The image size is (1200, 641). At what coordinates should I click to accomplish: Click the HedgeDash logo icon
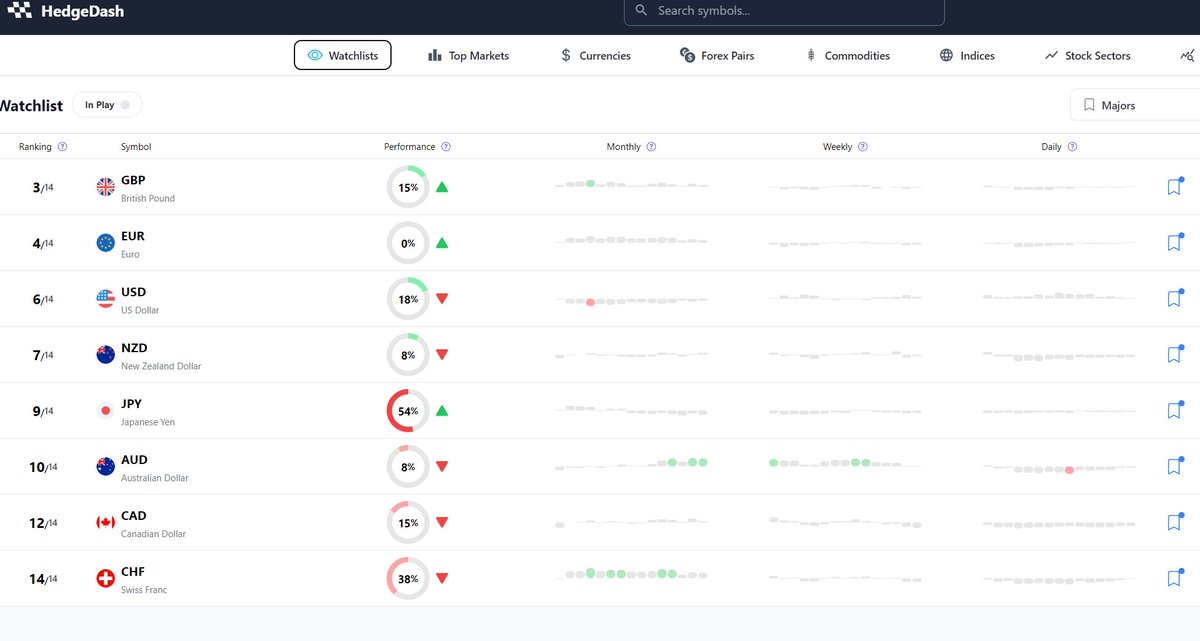pos(19,11)
